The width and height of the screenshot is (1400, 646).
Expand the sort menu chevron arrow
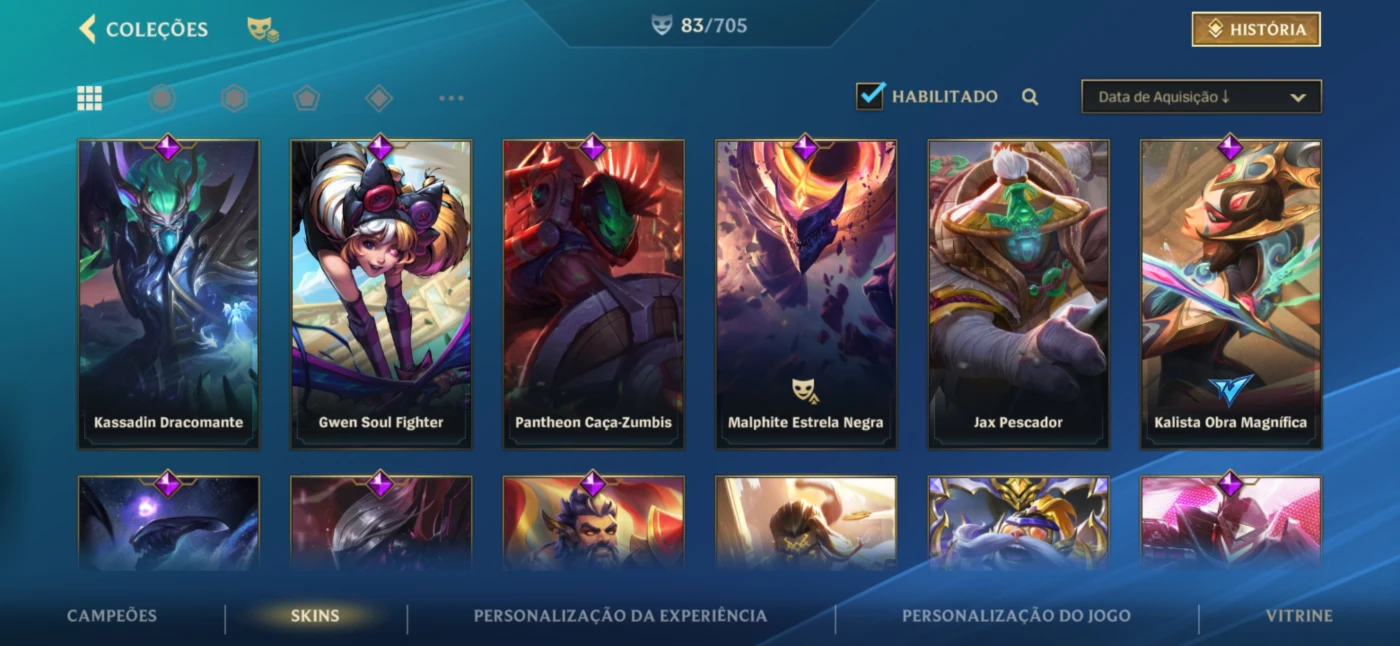pos(1298,98)
